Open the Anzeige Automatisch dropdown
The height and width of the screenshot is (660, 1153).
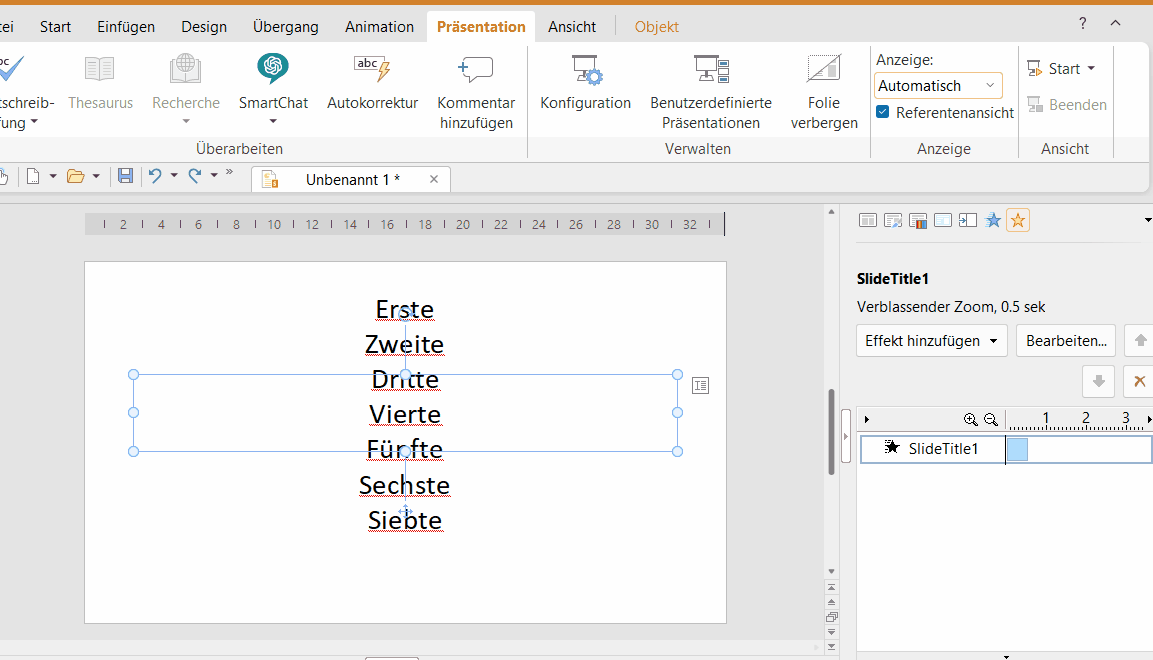tap(937, 85)
